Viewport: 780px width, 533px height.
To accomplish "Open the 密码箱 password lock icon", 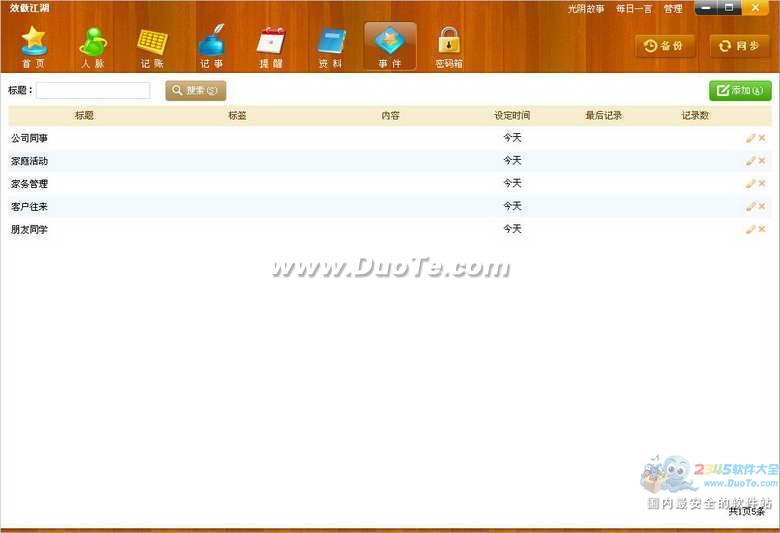I will 449,45.
